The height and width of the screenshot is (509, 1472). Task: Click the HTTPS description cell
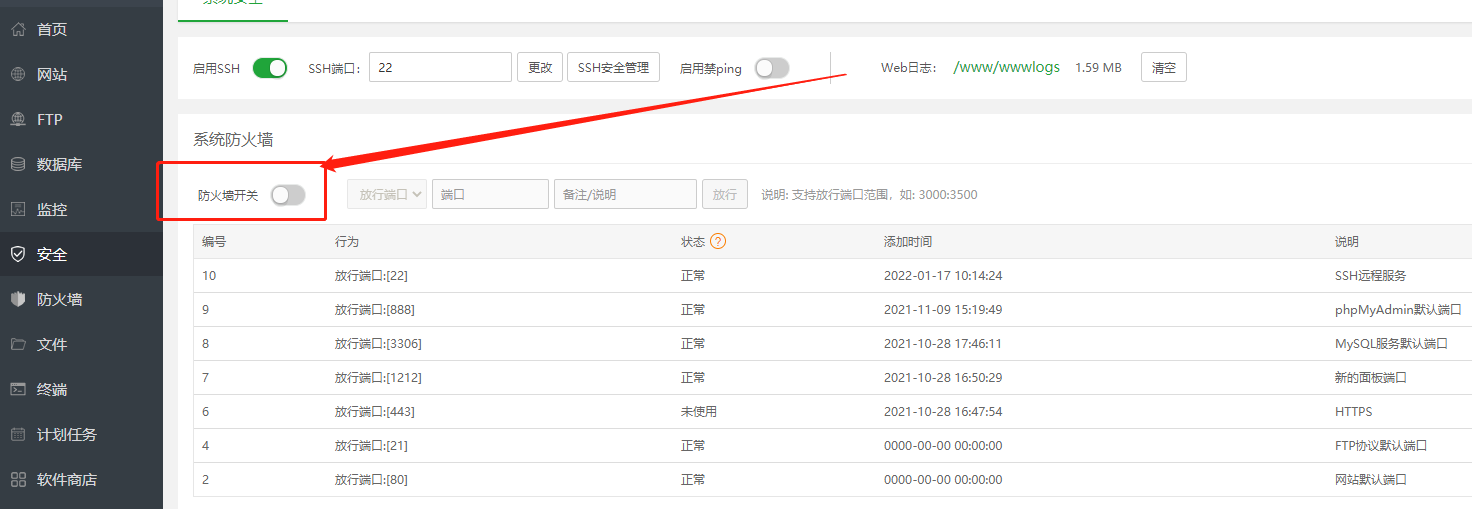pos(1354,411)
